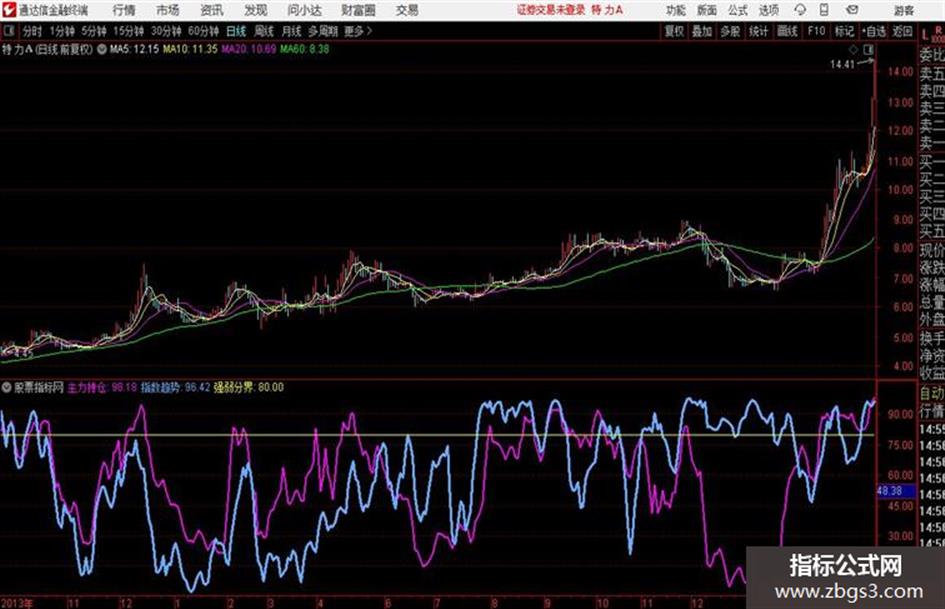Click the side panel toggle icon near diamond

(x=868, y=49)
